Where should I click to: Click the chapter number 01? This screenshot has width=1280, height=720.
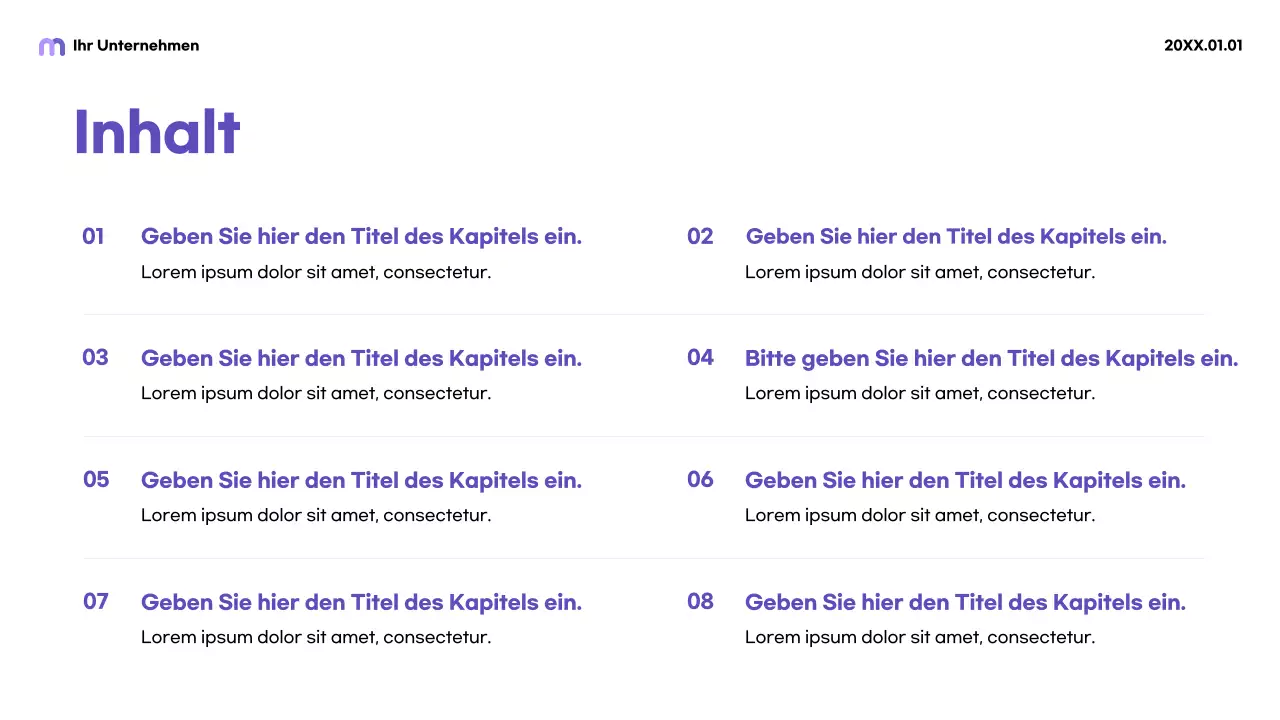[93, 237]
